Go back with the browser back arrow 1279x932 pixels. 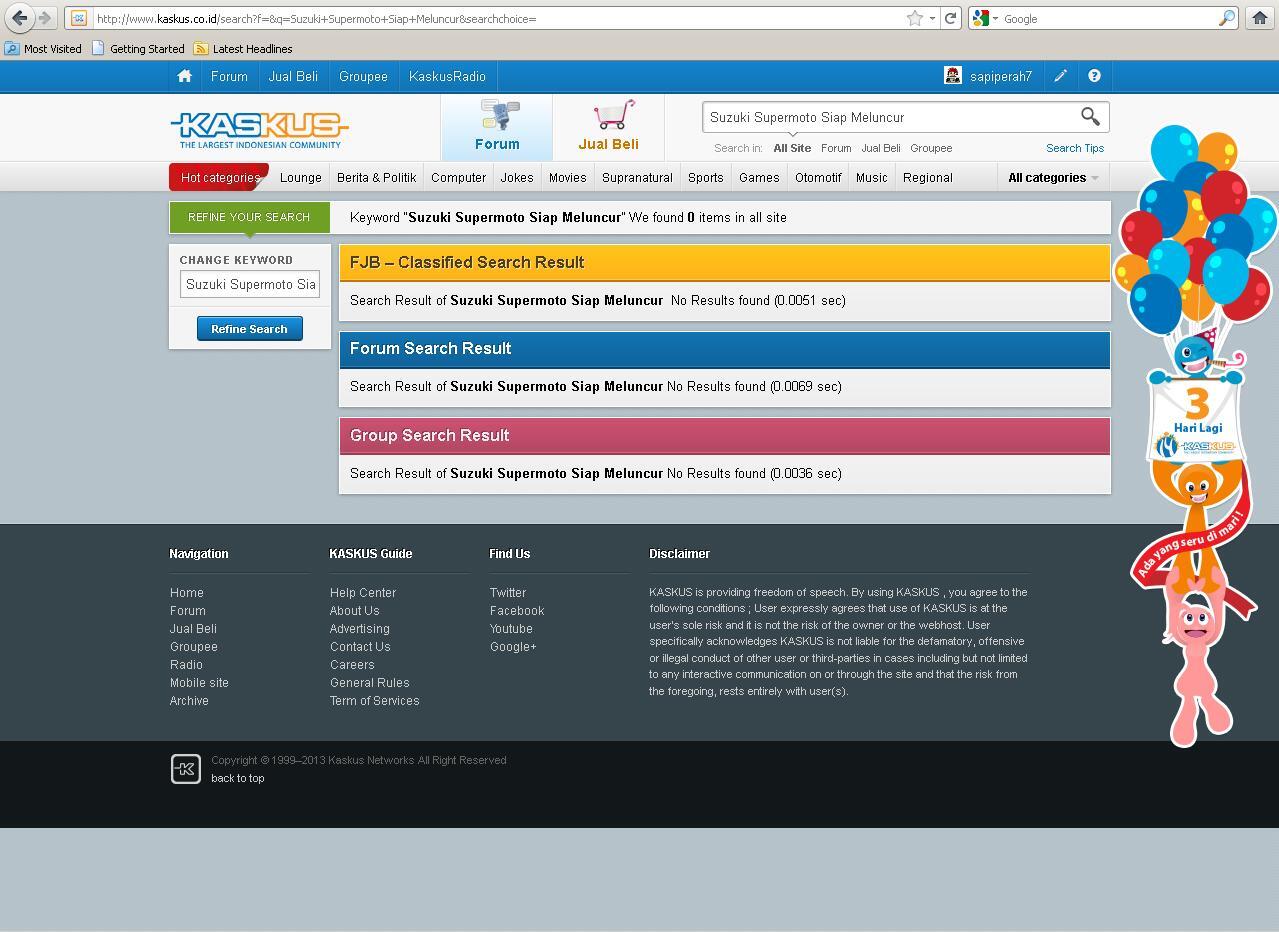(19, 18)
